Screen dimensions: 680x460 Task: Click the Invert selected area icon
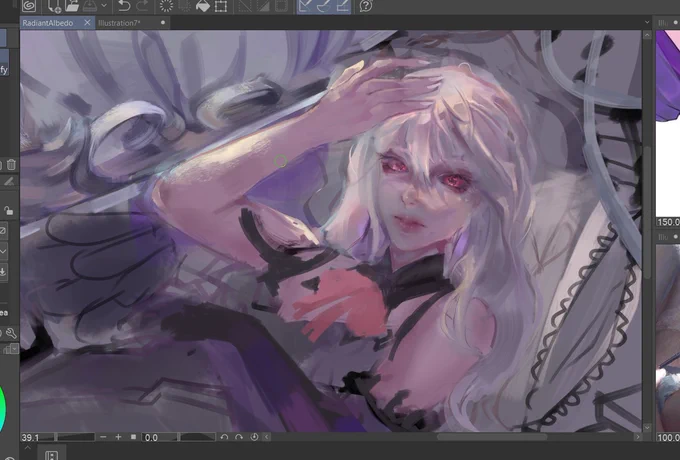coord(263,6)
